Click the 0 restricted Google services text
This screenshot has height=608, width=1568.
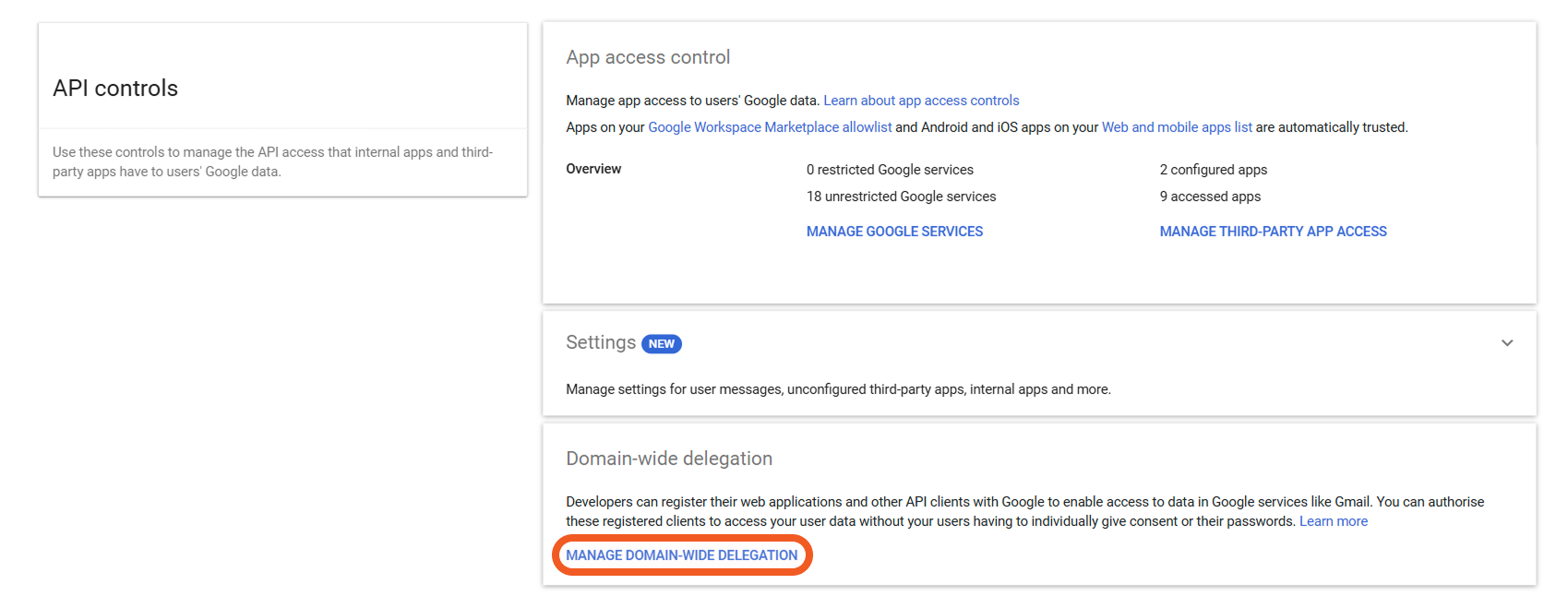890,170
